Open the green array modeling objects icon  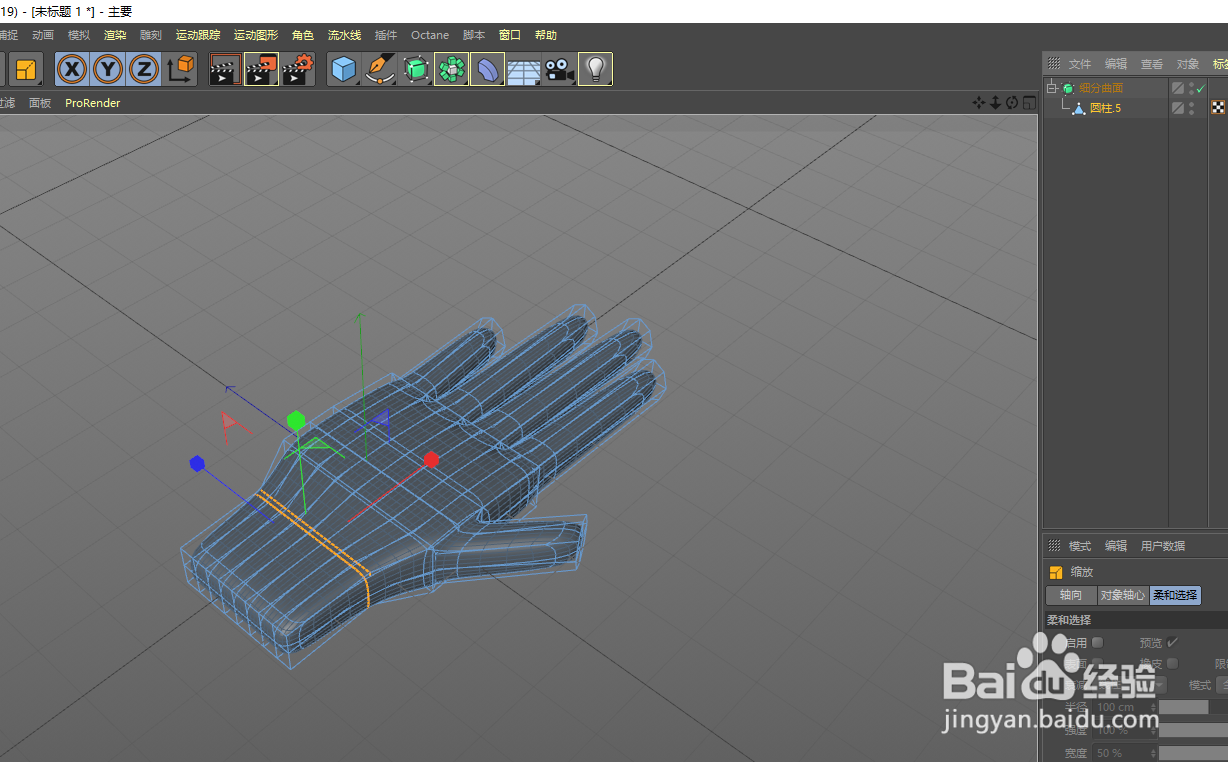(x=451, y=69)
